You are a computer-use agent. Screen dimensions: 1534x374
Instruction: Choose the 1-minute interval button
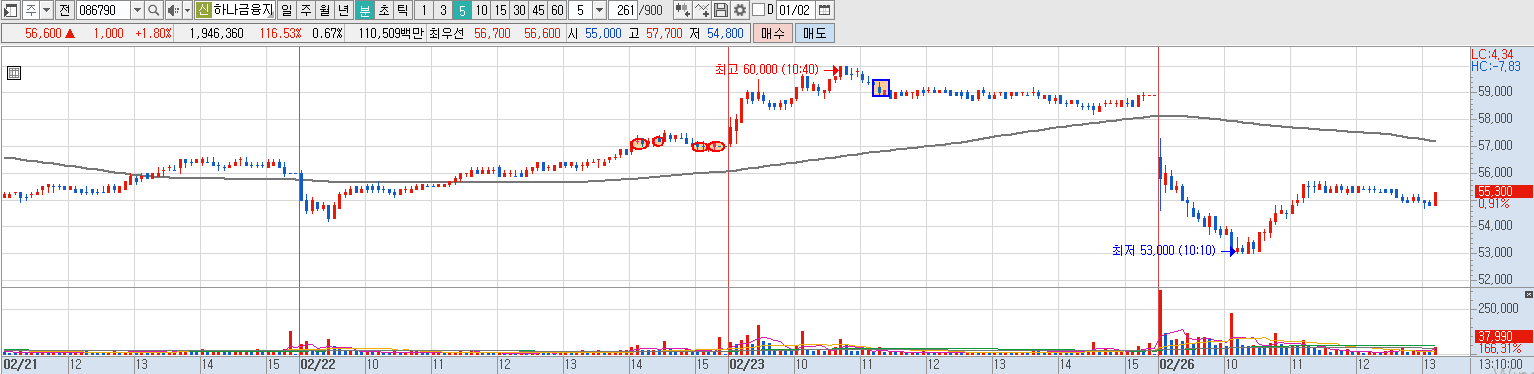click(424, 10)
